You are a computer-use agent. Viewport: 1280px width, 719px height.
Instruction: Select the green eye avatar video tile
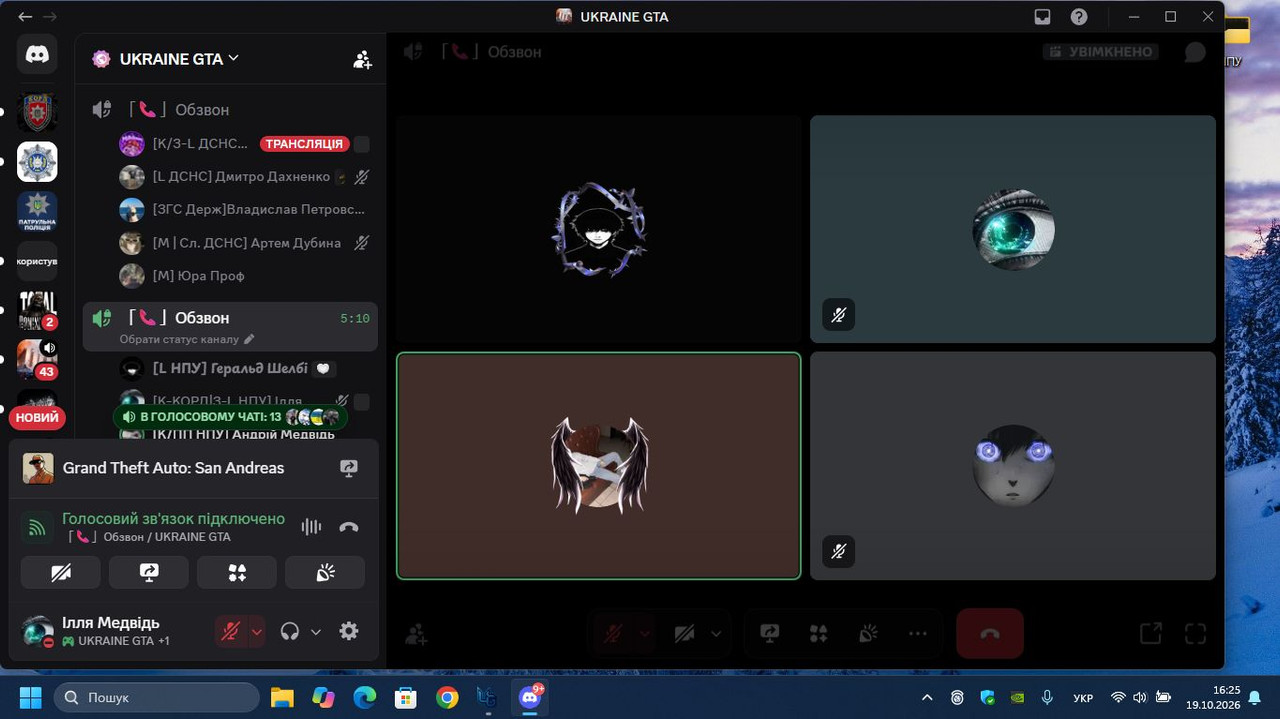point(1013,229)
